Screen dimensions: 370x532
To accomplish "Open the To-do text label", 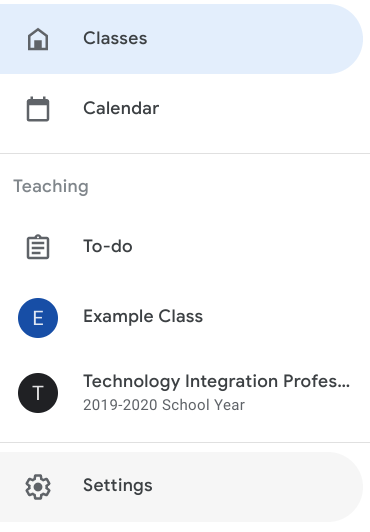I will point(108,246).
